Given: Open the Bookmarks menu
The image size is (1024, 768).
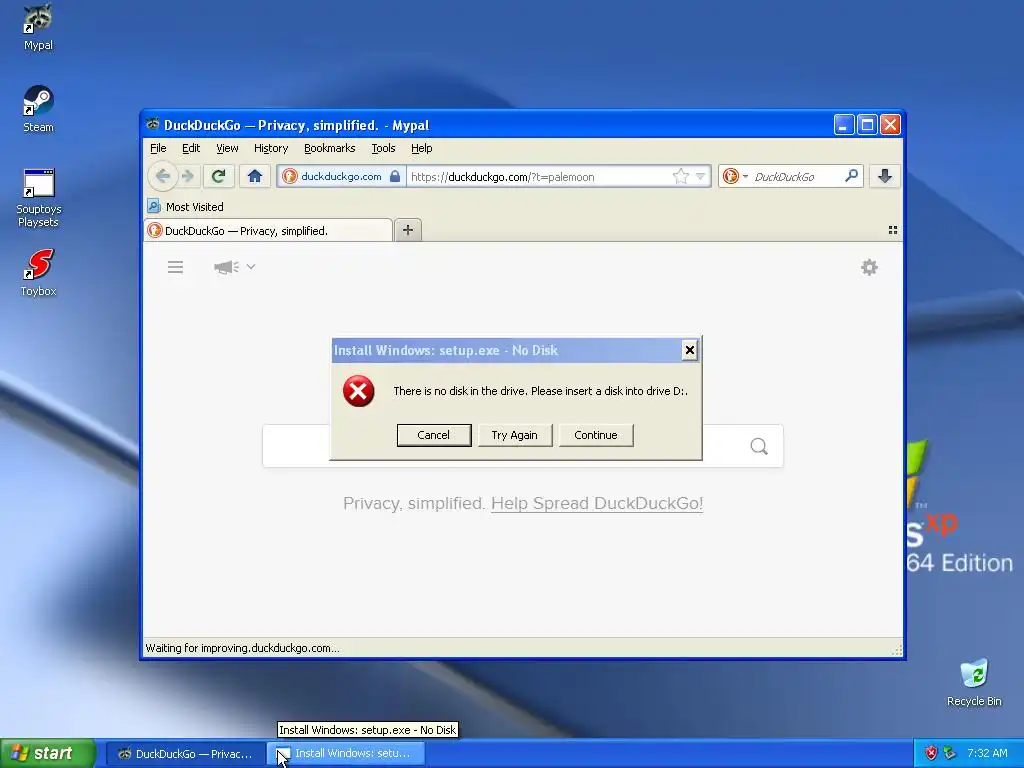Looking at the screenshot, I should 330,148.
